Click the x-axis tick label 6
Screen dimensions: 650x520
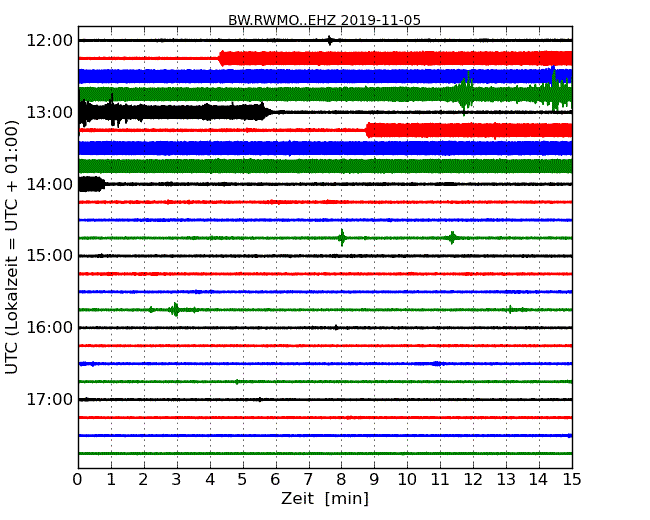point(275,480)
